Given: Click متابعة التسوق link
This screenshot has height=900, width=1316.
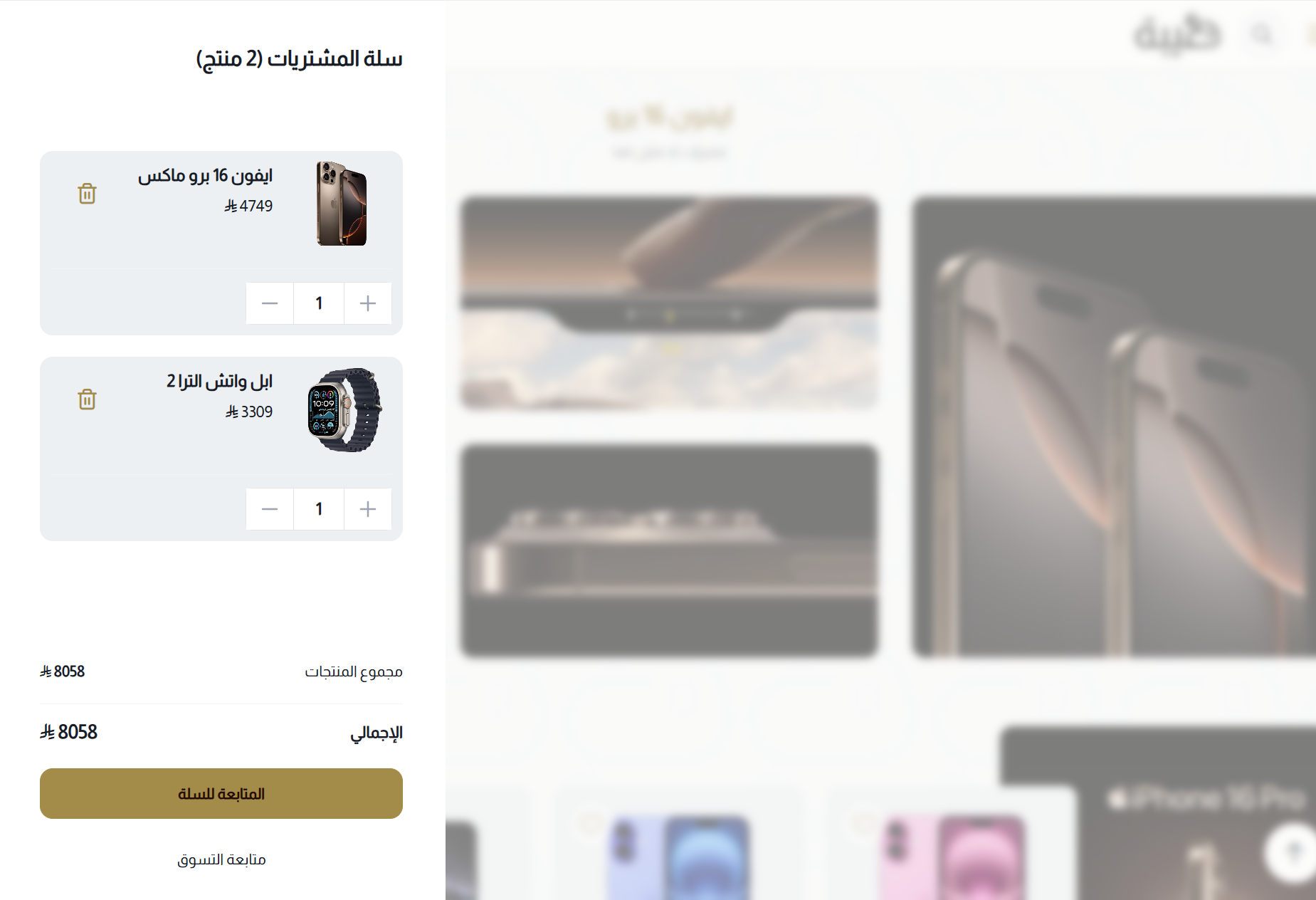Looking at the screenshot, I should pos(221,859).
